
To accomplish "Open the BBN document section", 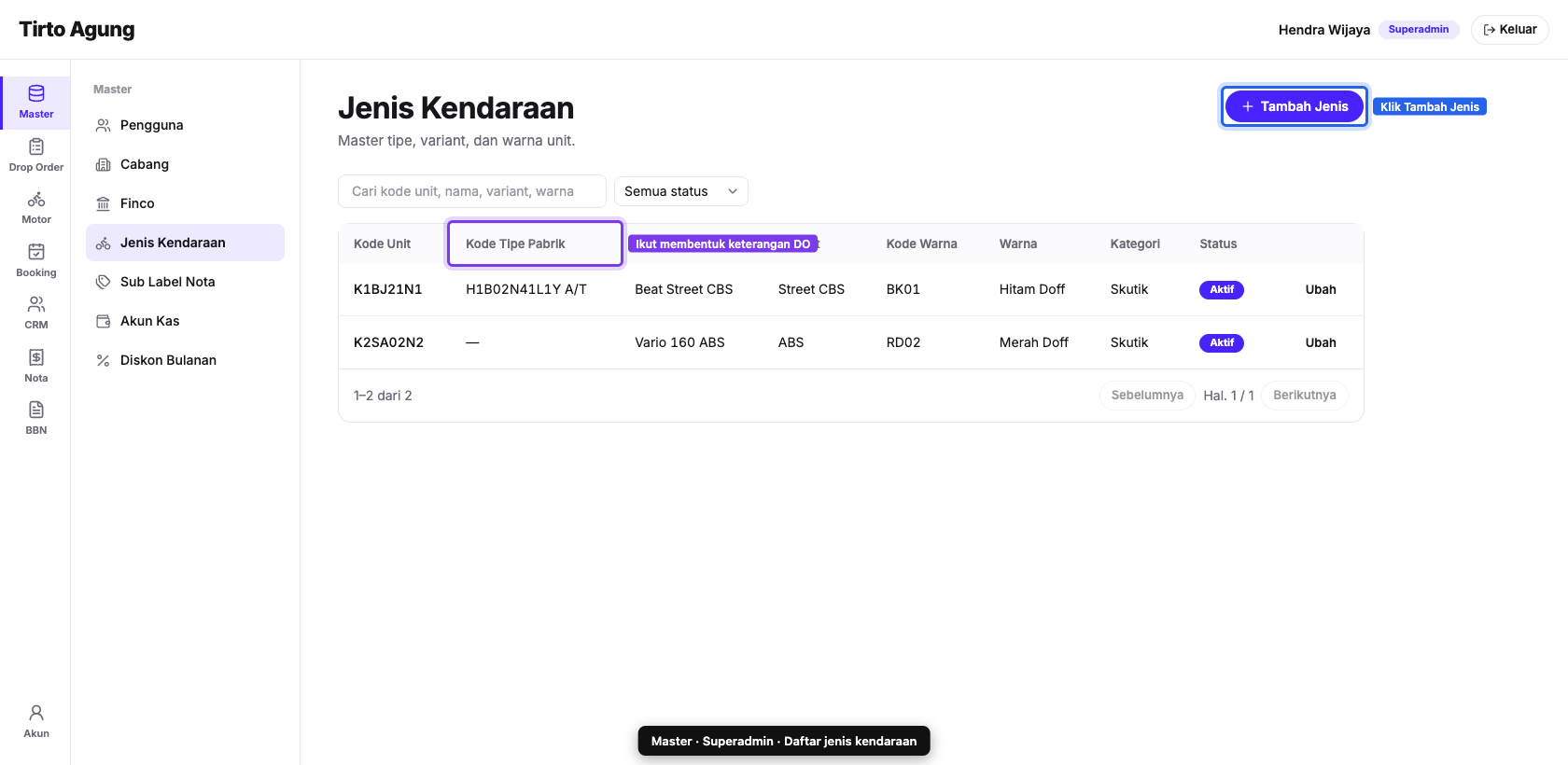I will [x=35, y=418].
